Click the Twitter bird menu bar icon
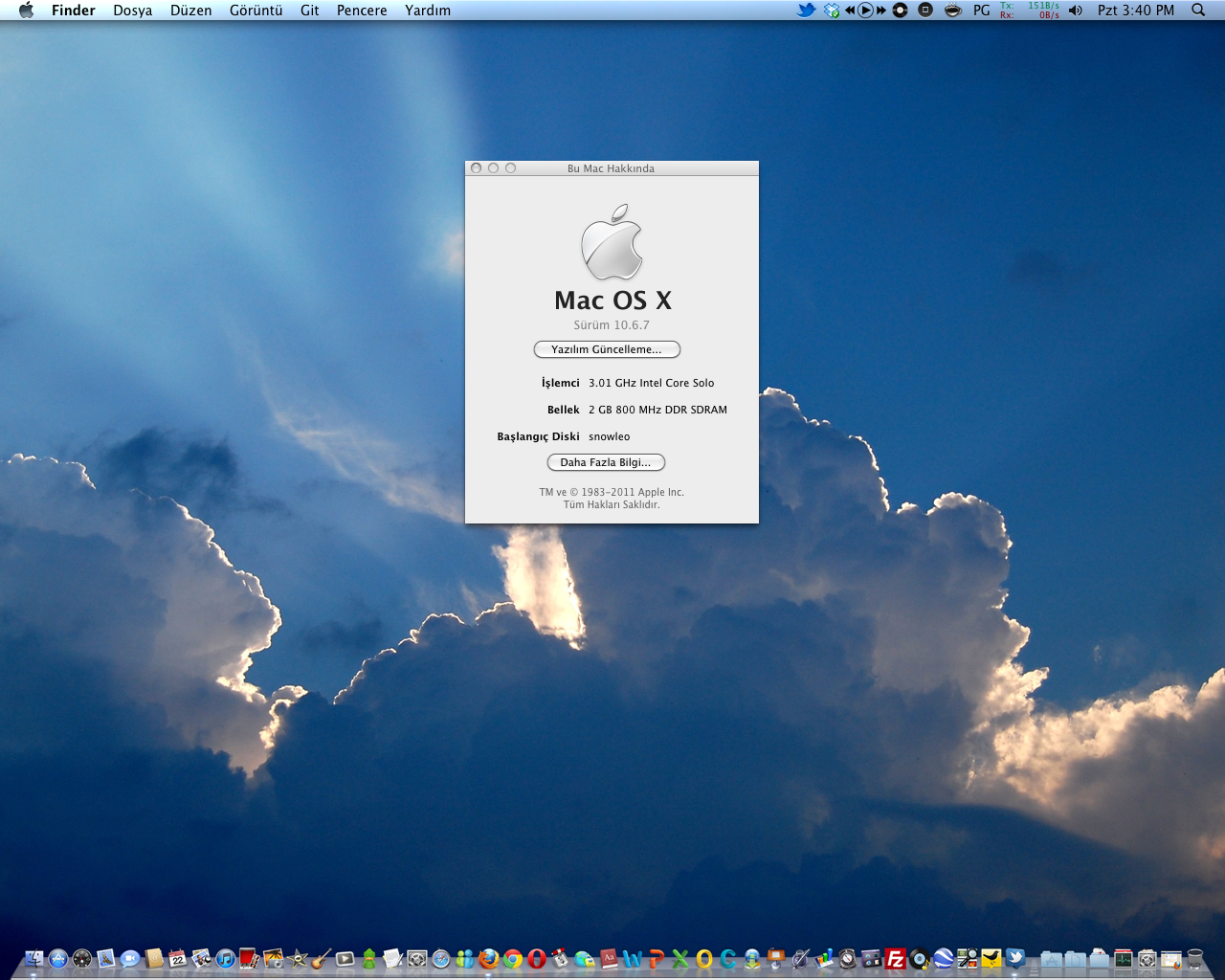This screenshot has width=1225, height=980. coord(807,10)
